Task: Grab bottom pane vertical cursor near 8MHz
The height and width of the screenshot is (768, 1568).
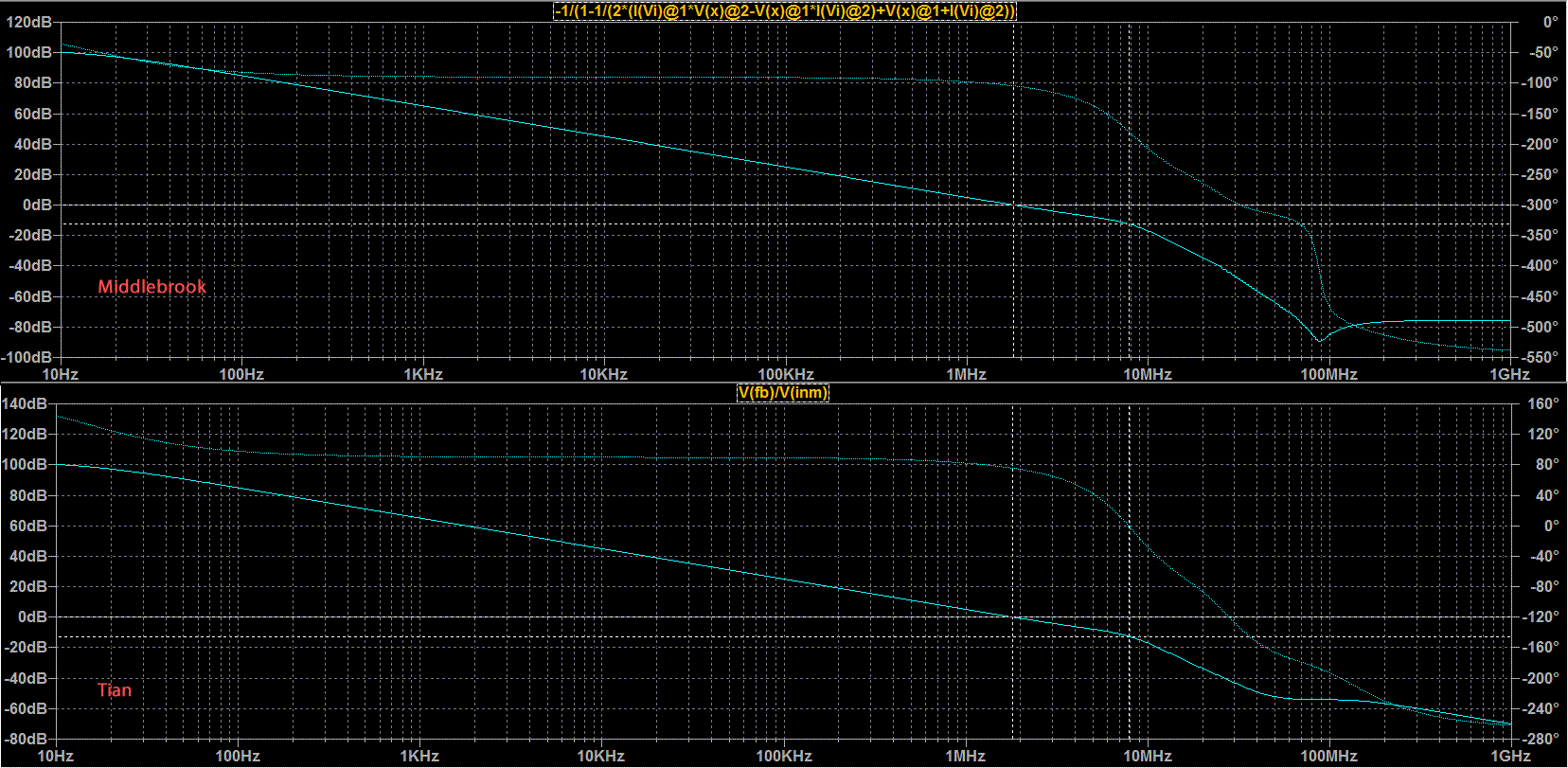Action: click(x=1129, y=571)
